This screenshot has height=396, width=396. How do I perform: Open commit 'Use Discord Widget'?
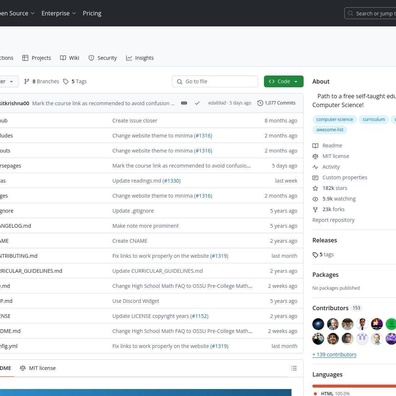[x=136, y=301]
